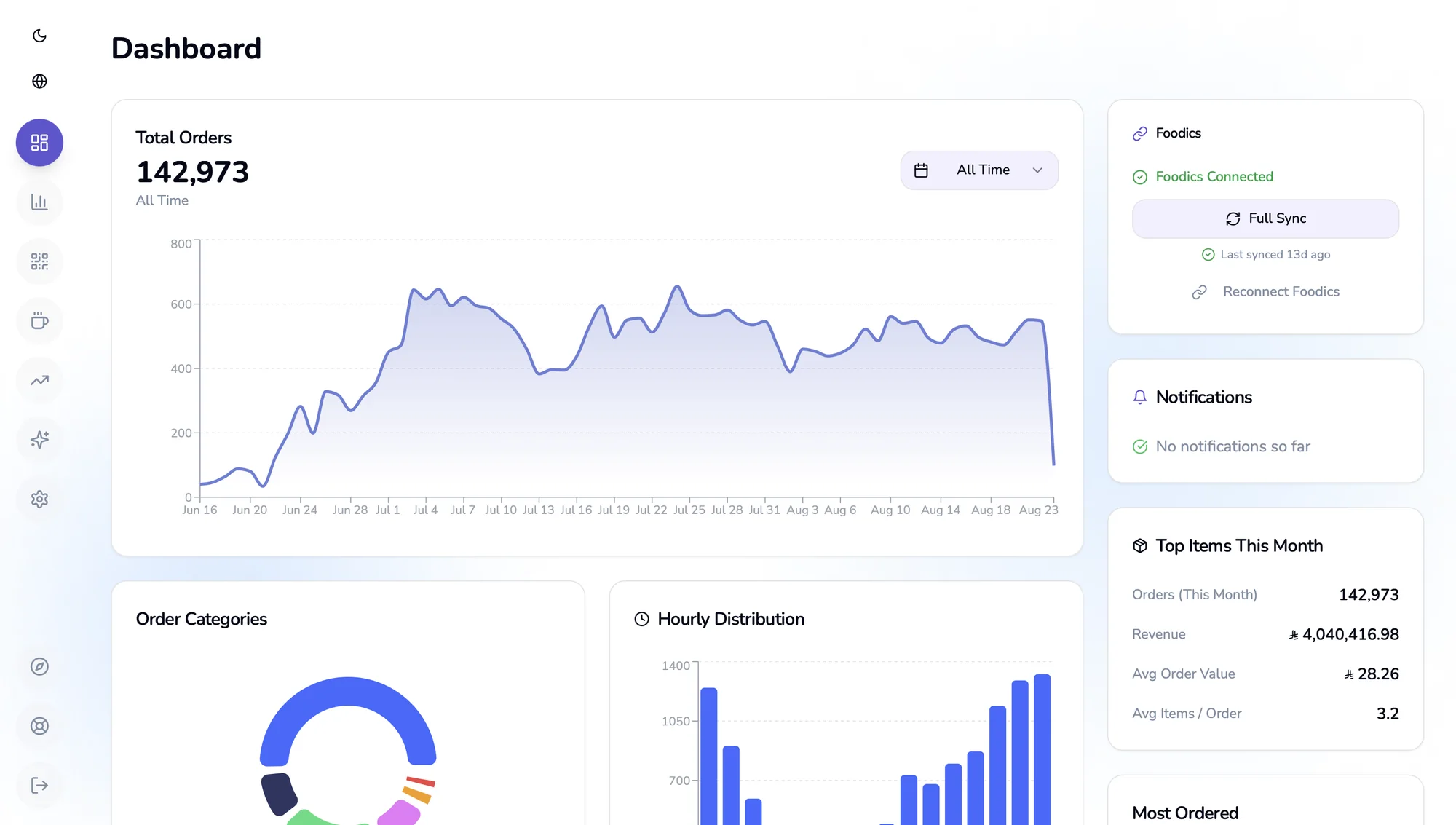
Task: Click the No notifications check icon
Action: coord(1140,446)
